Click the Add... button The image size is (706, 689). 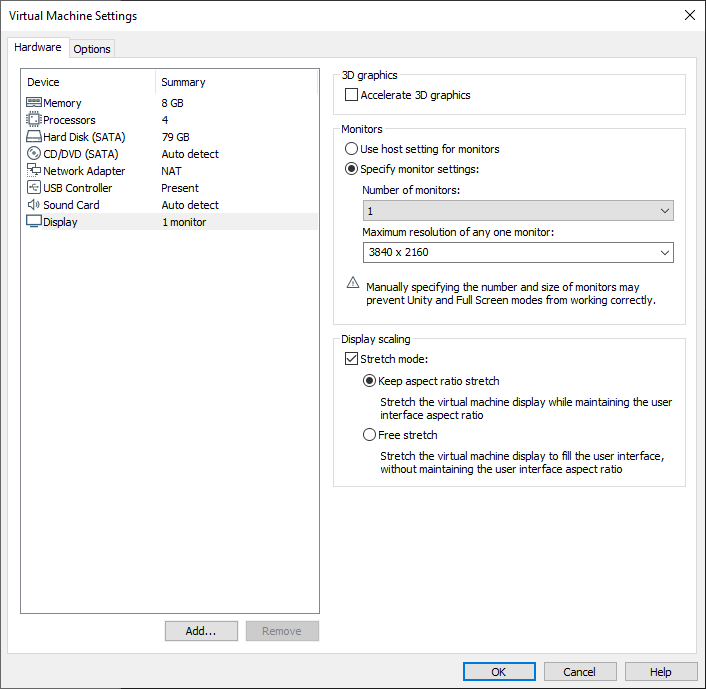[x=201, y=631]
